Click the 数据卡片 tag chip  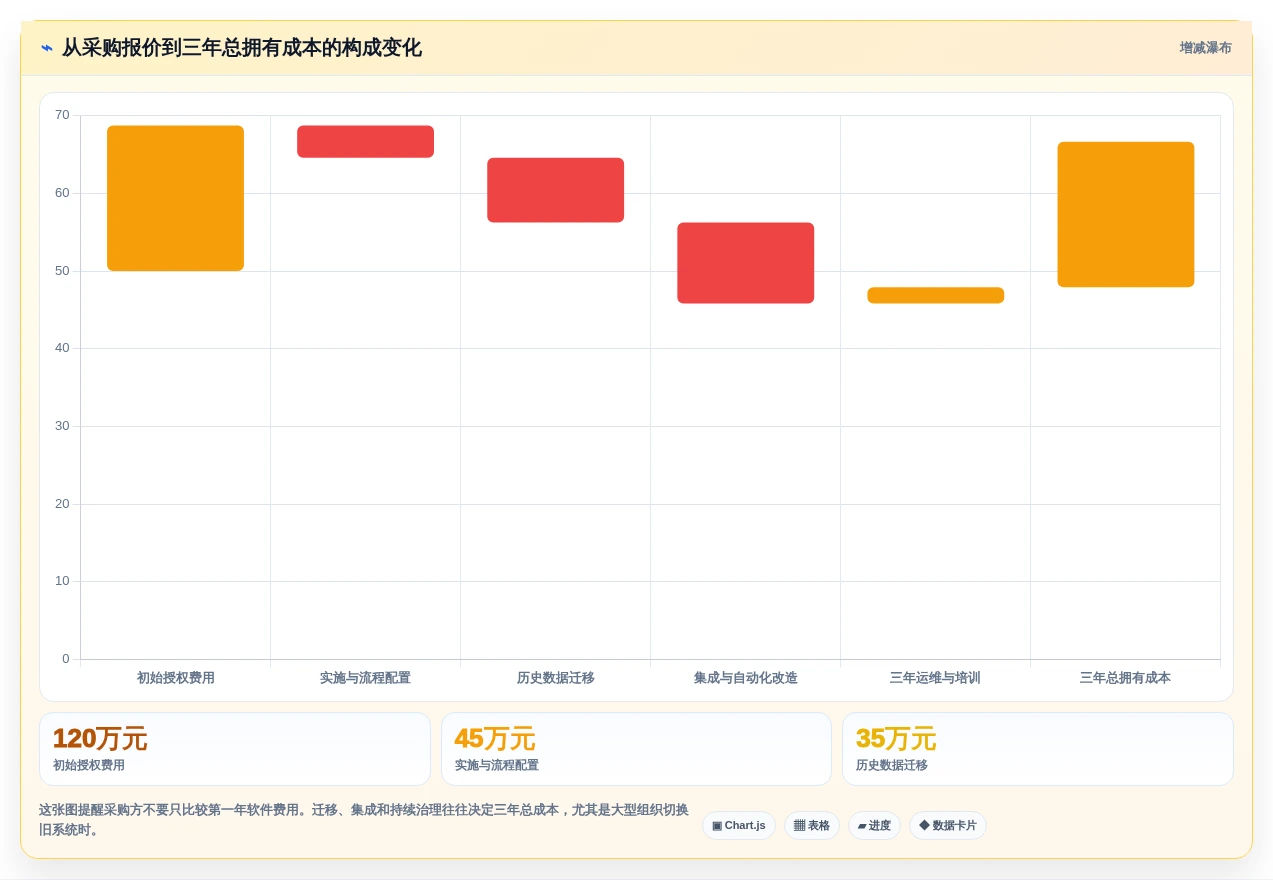click(x=948, y=826)
